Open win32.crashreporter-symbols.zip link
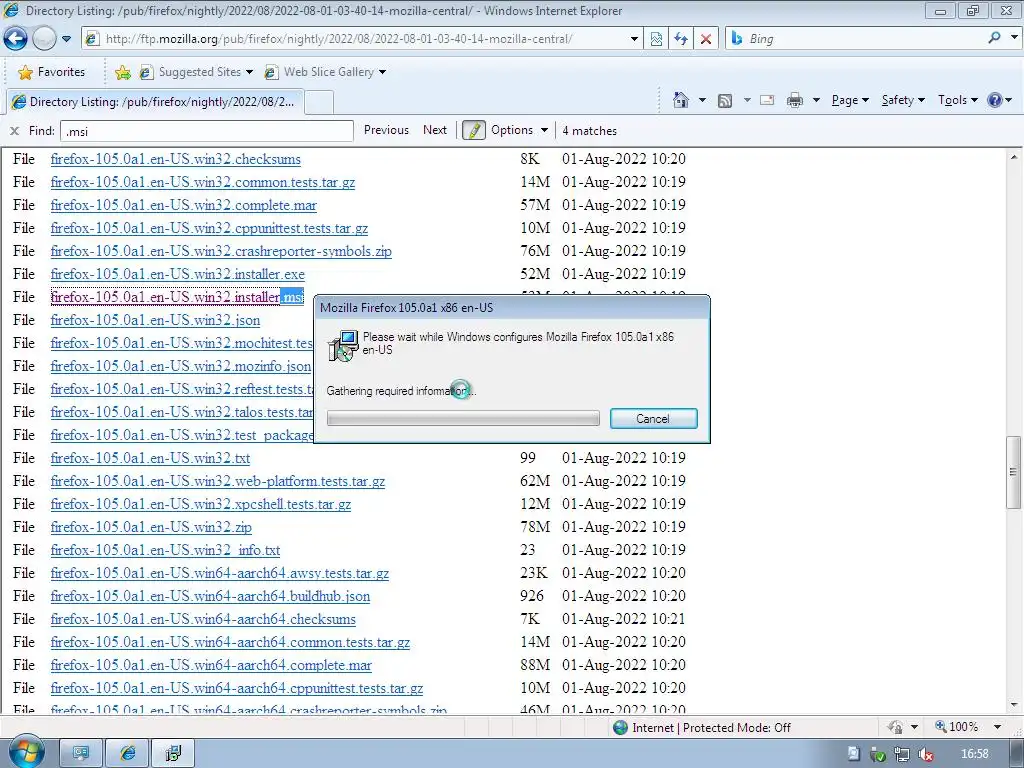 click(x=221, y=251)
